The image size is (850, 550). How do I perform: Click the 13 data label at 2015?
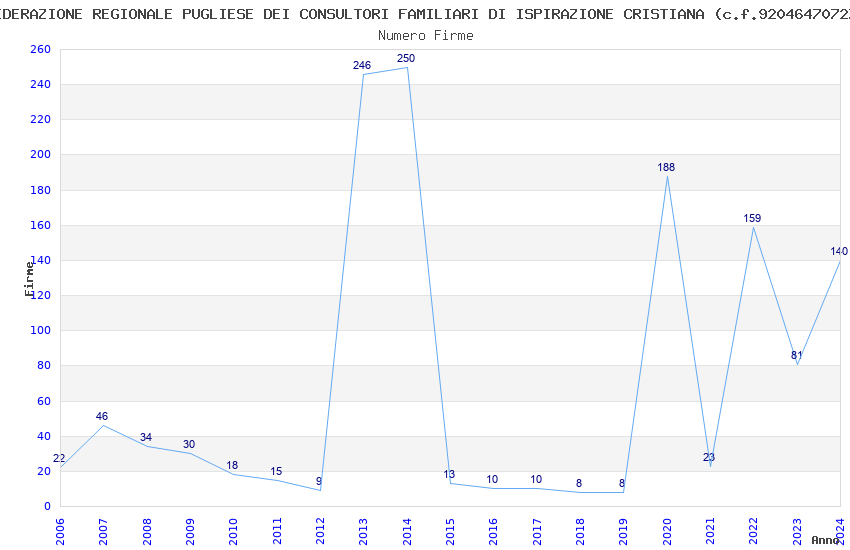tap(449, 474)
